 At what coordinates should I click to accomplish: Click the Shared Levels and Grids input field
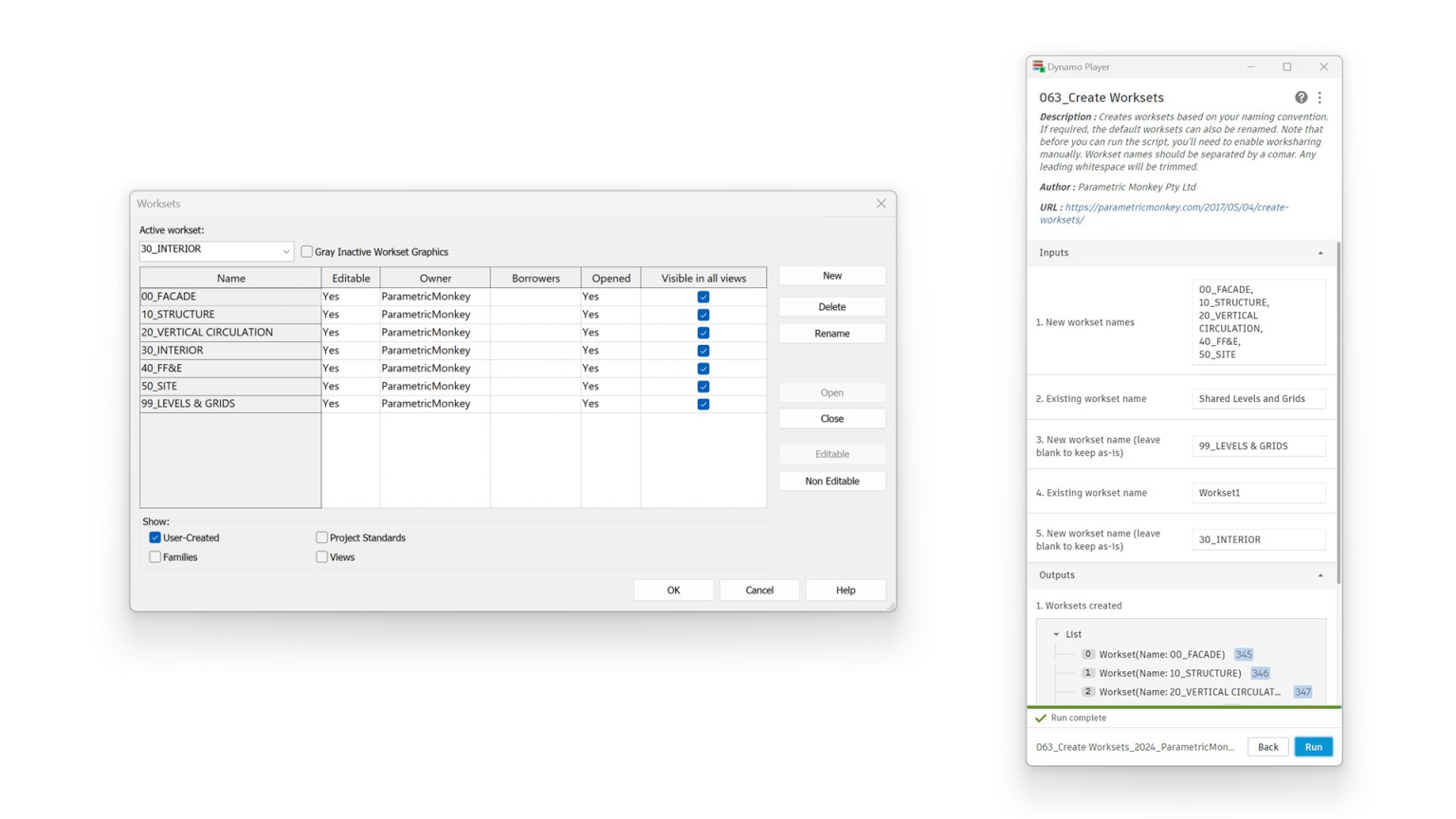click(x=1258, y=398)
